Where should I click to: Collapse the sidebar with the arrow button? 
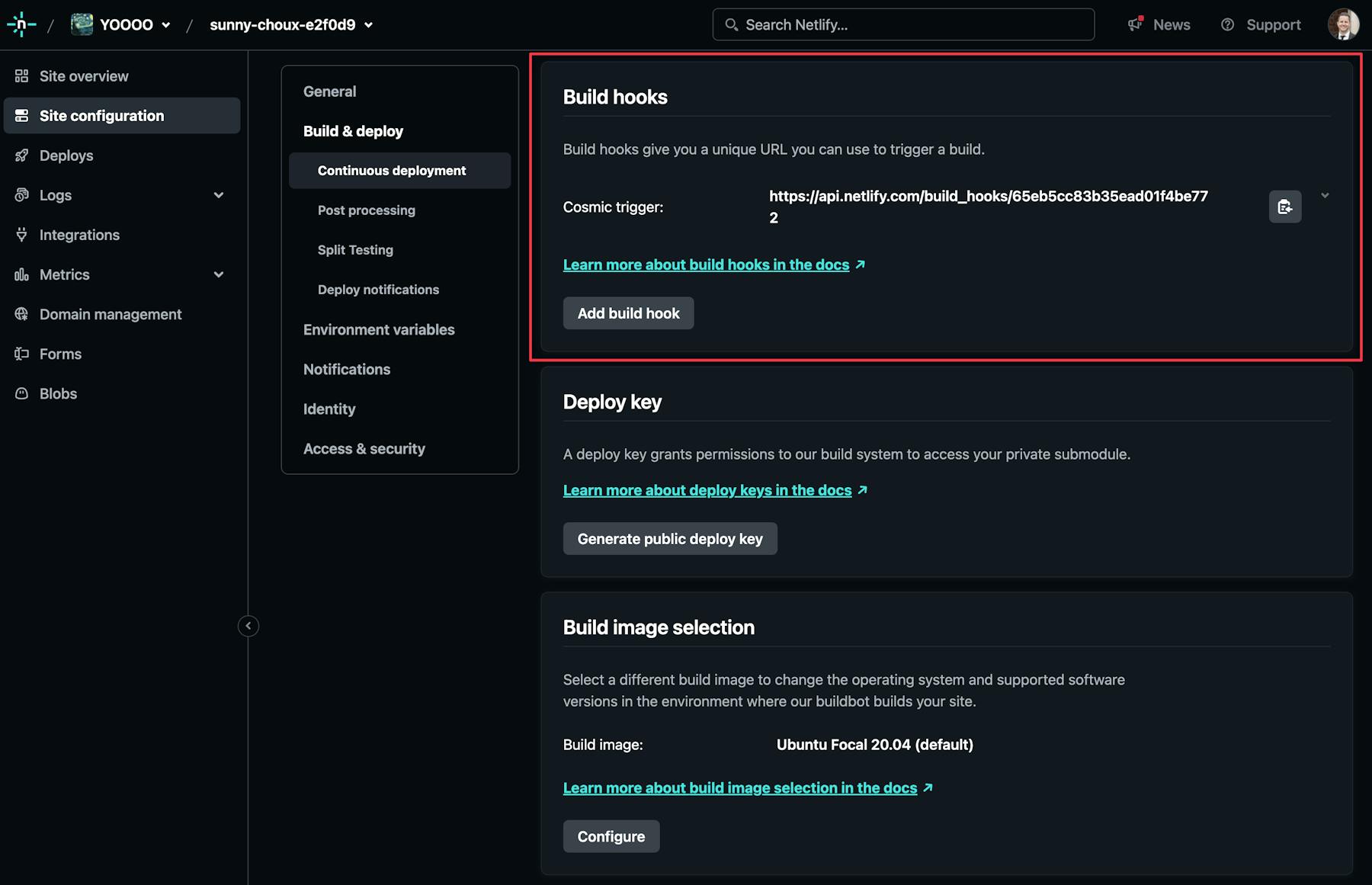tap(248, 626)
